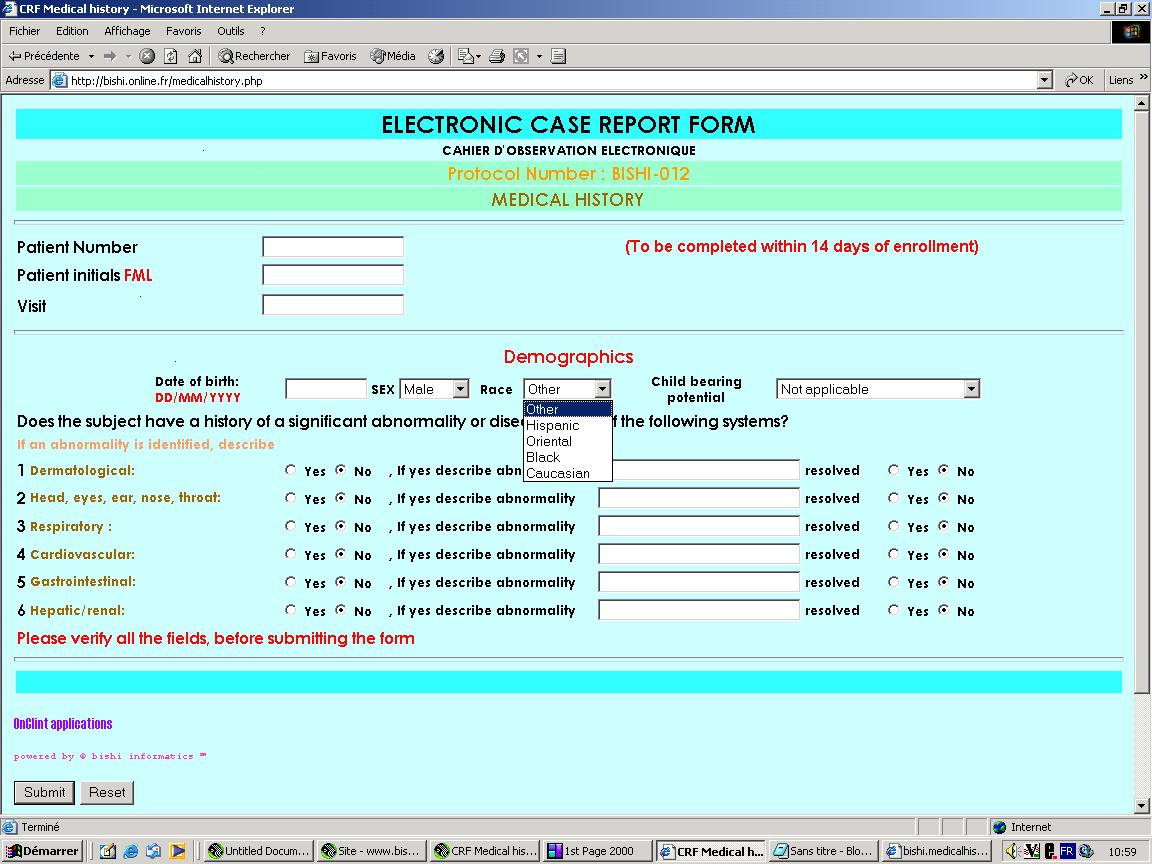Open the Rechercher search tool

(x=254, y=56)
